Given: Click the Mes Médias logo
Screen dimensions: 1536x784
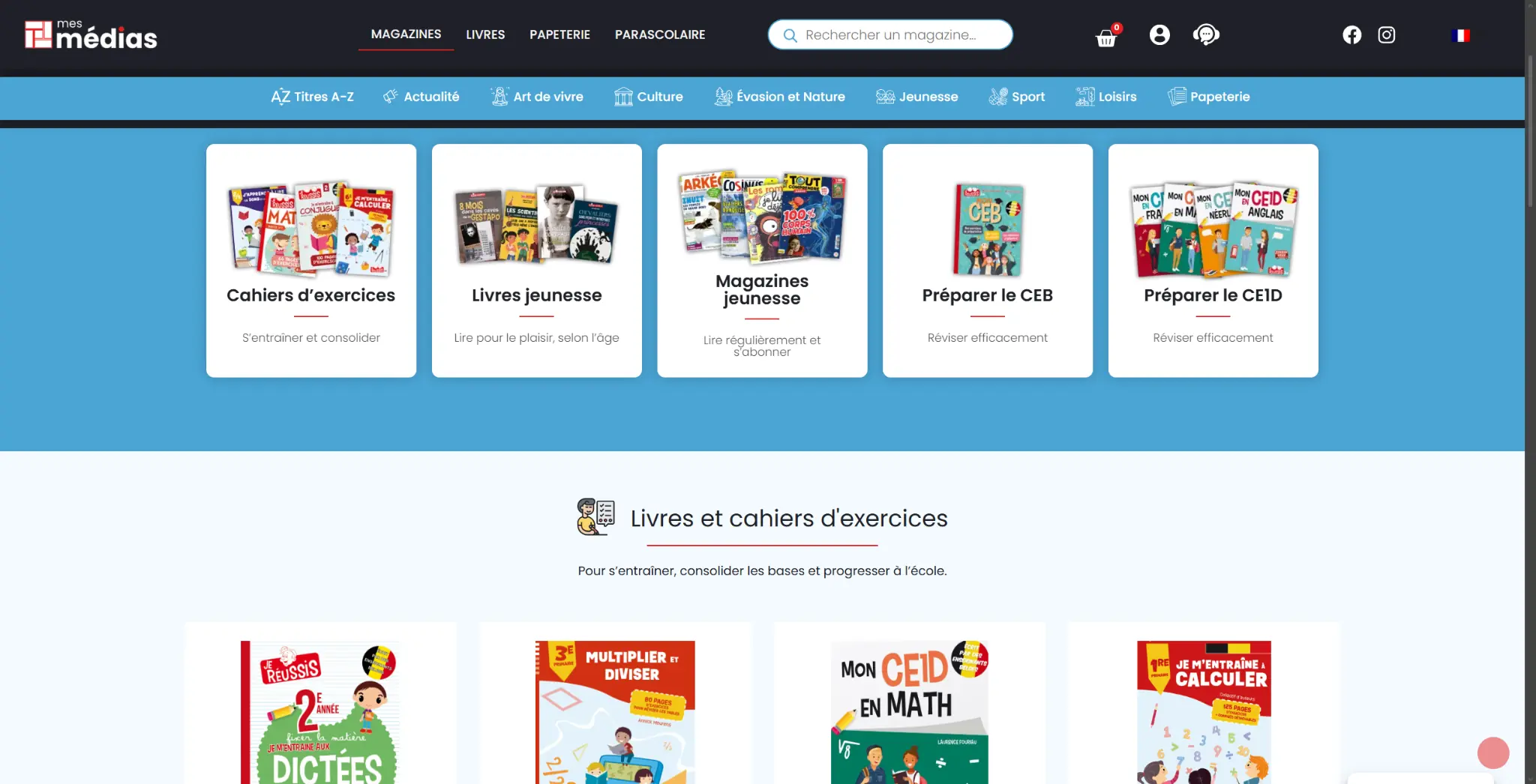Looking at the screenshot, I should [91, 35].
